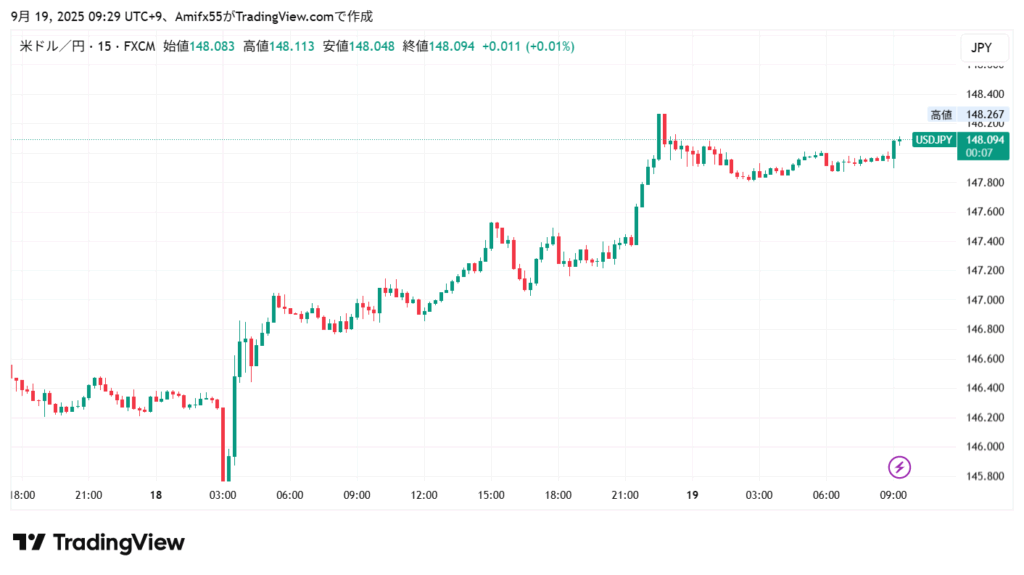Click the purple lightning bolt icon
This screenshot has height=575, width=1024.
900,467
